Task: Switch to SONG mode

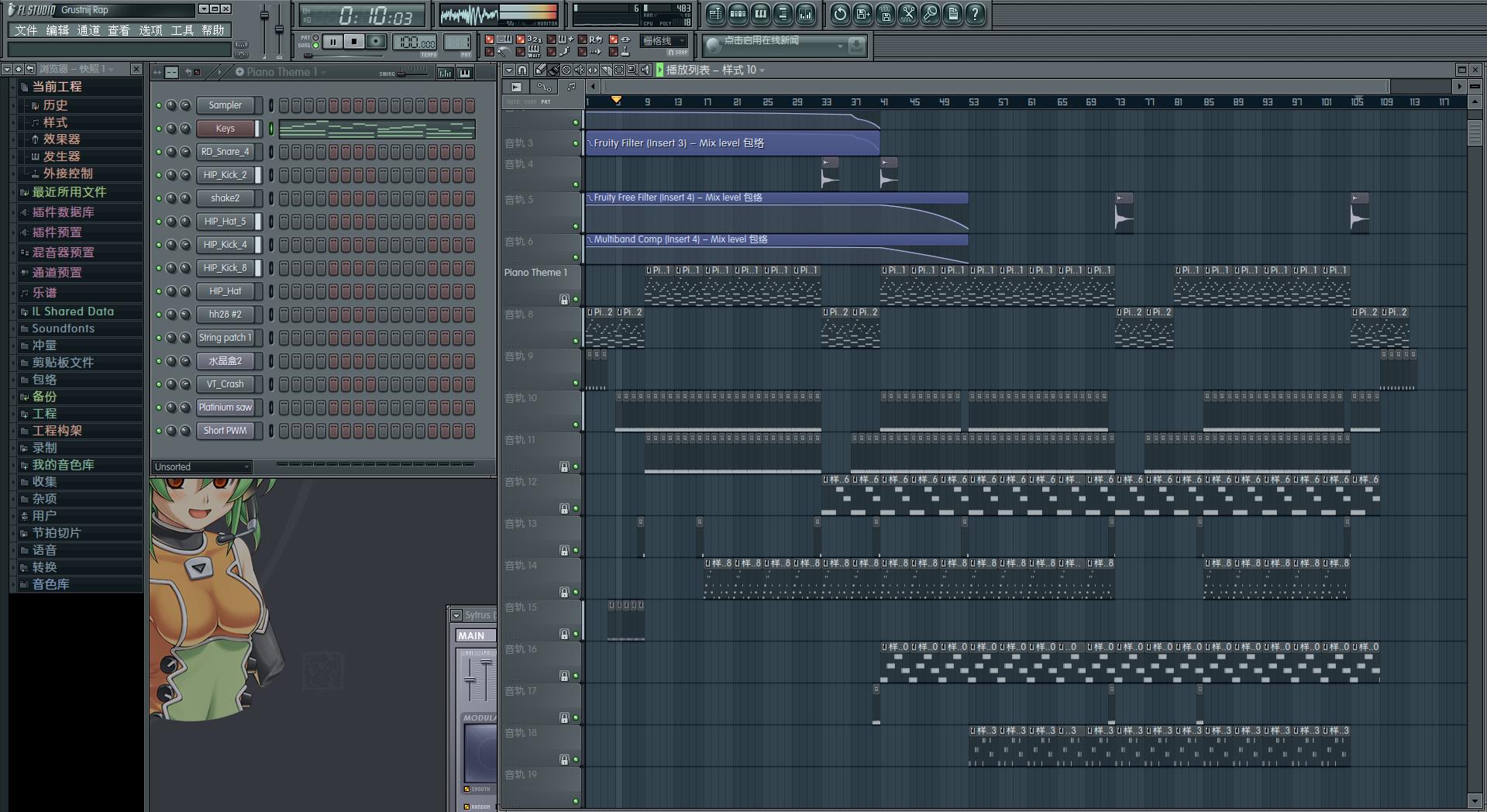Action: 315,46
